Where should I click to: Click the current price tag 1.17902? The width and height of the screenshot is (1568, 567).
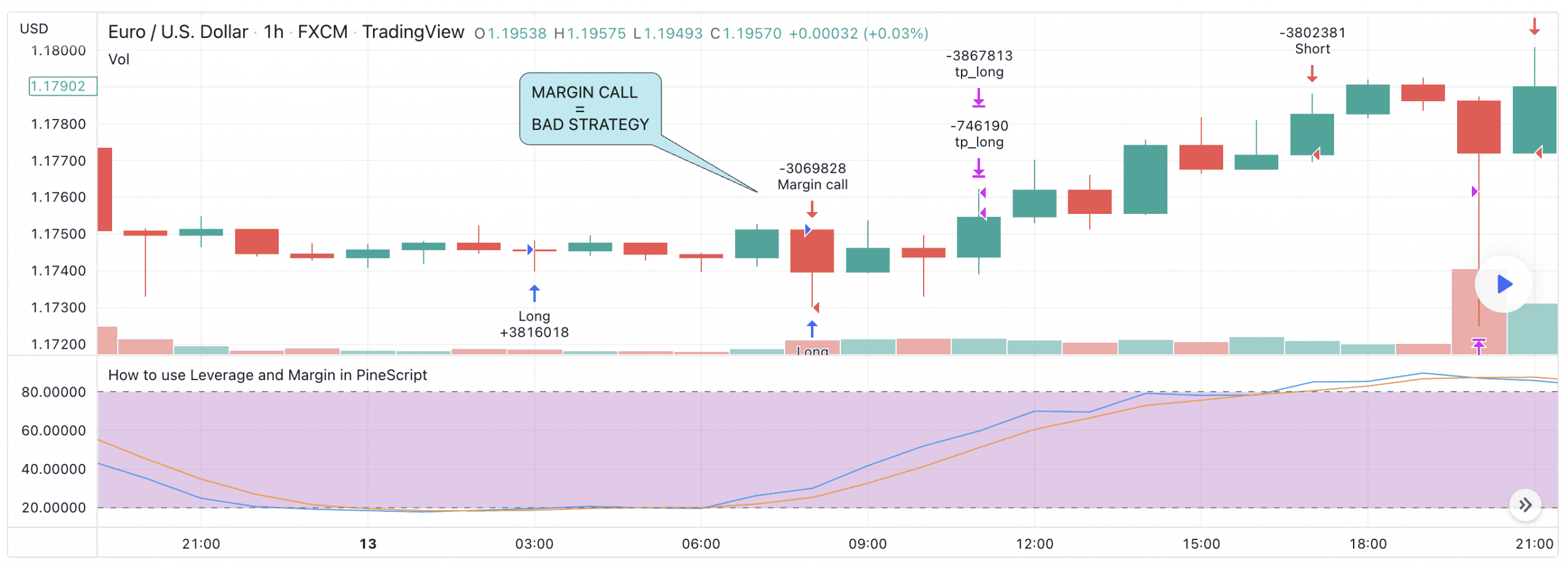(62, 86)
